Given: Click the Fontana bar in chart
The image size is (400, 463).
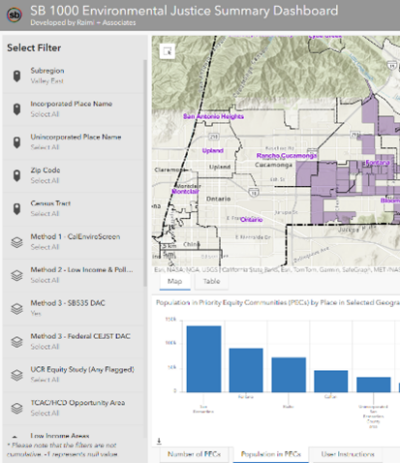Looking at the screenshot, I should 246,370.
